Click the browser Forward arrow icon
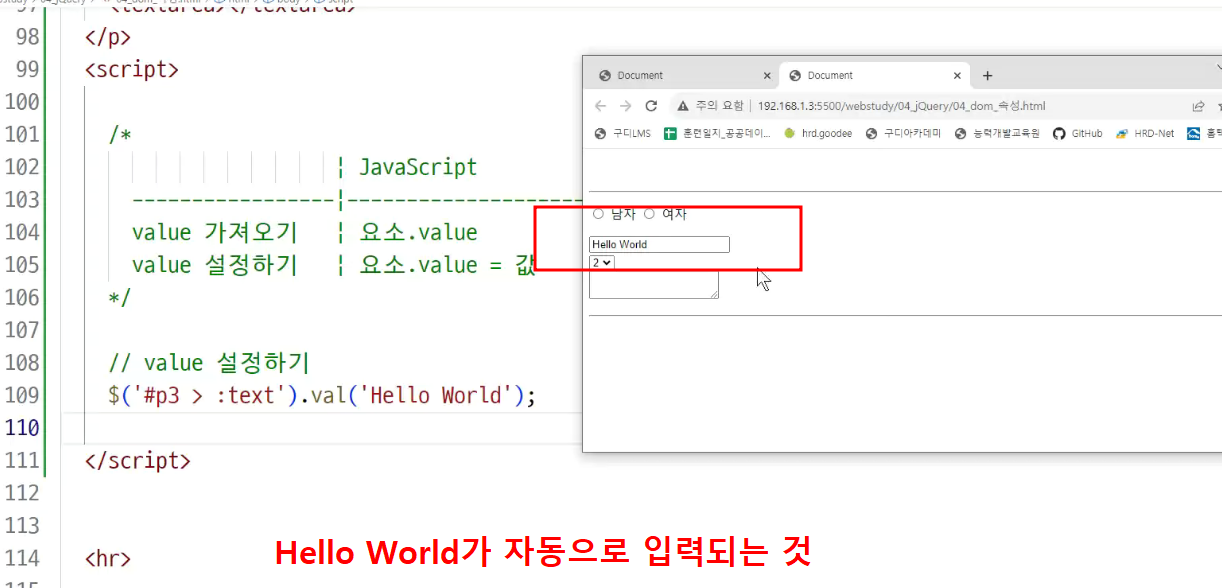This screenshot has height=588, width=1222. tap(625, 106)
